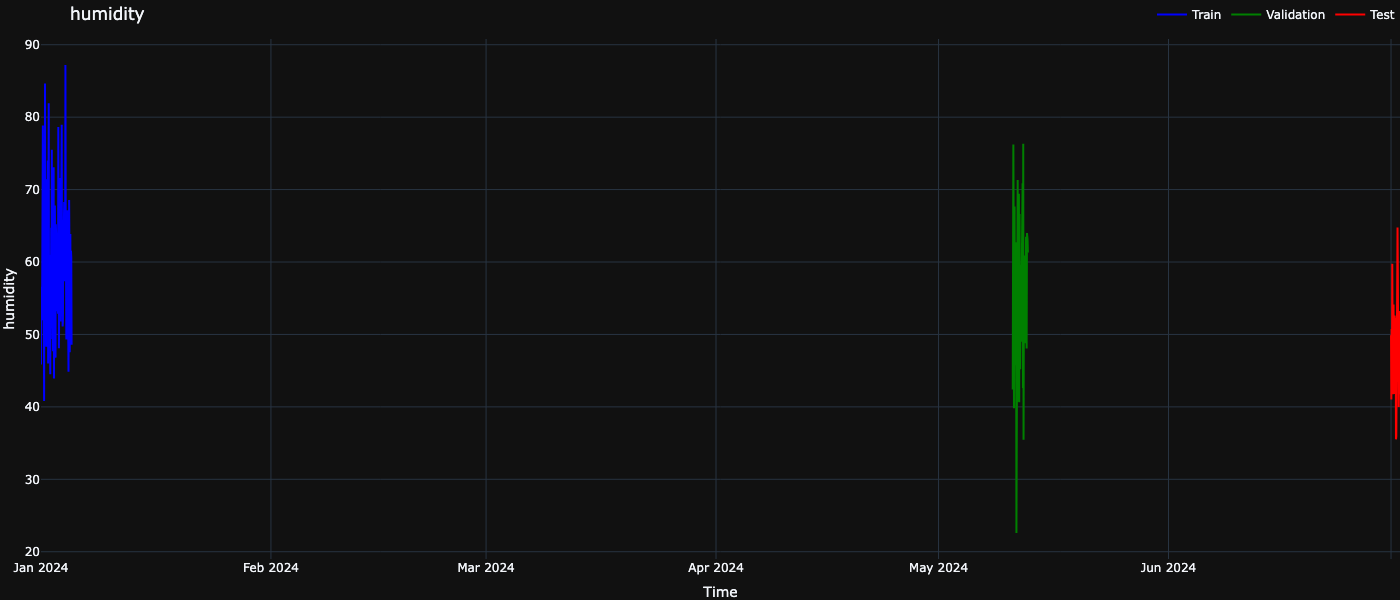Click the 'Time' x-axis title
1400x600 pixels.
pos(720,592)
